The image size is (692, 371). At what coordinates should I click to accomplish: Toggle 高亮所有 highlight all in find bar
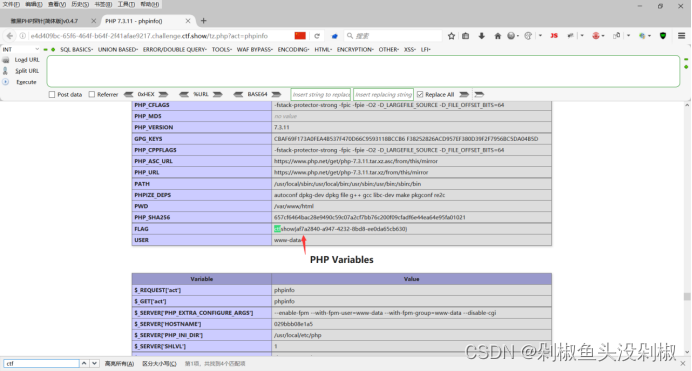tap(119, 364)
